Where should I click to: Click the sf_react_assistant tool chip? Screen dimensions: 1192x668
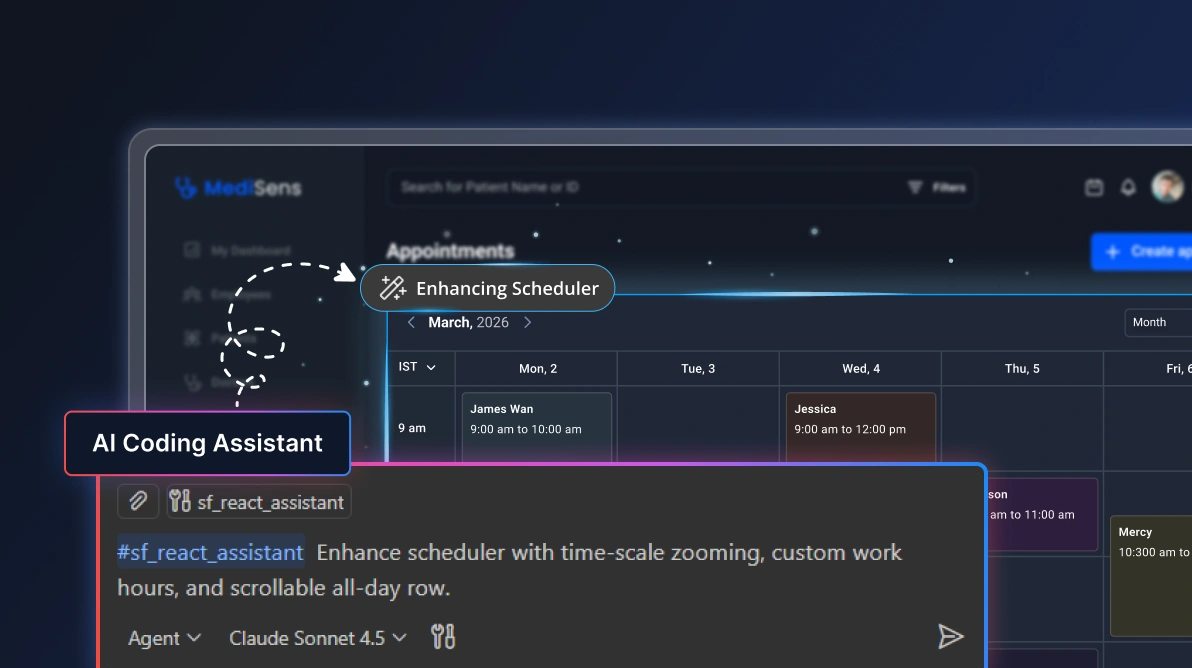(x=258, y=502)
